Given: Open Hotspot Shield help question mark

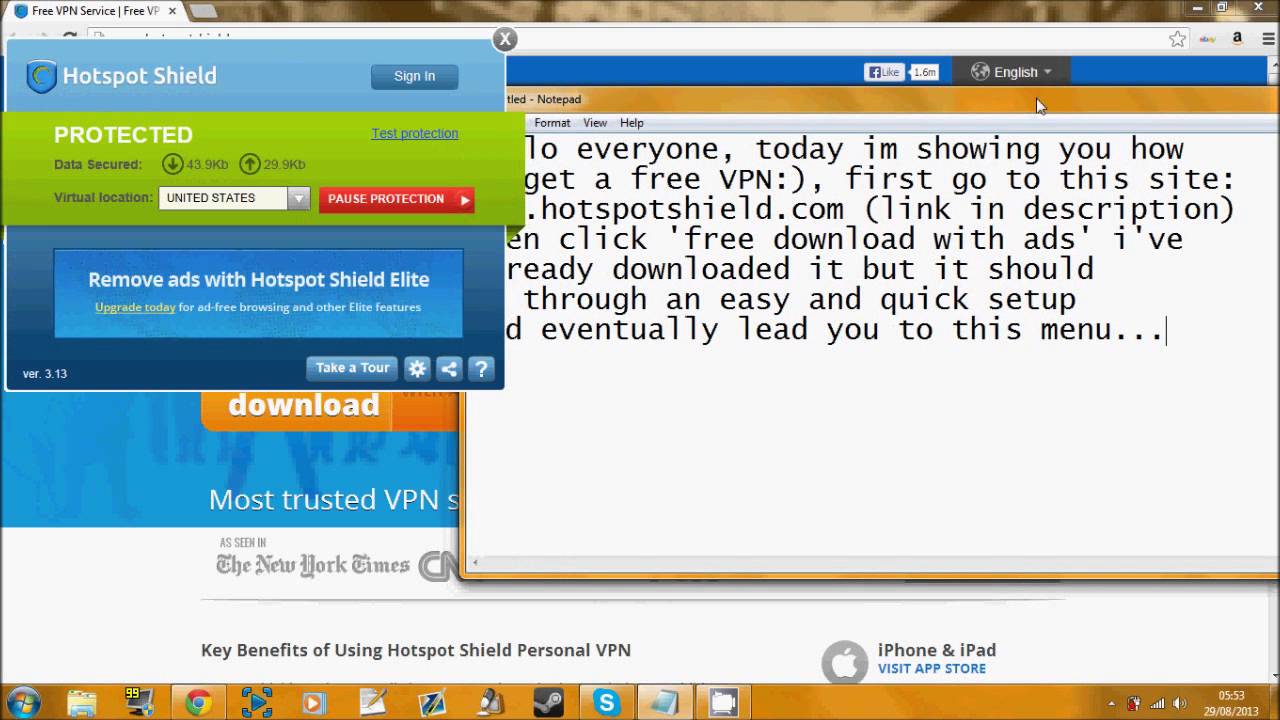Looking at the screenshot, I should coord(481,369).
